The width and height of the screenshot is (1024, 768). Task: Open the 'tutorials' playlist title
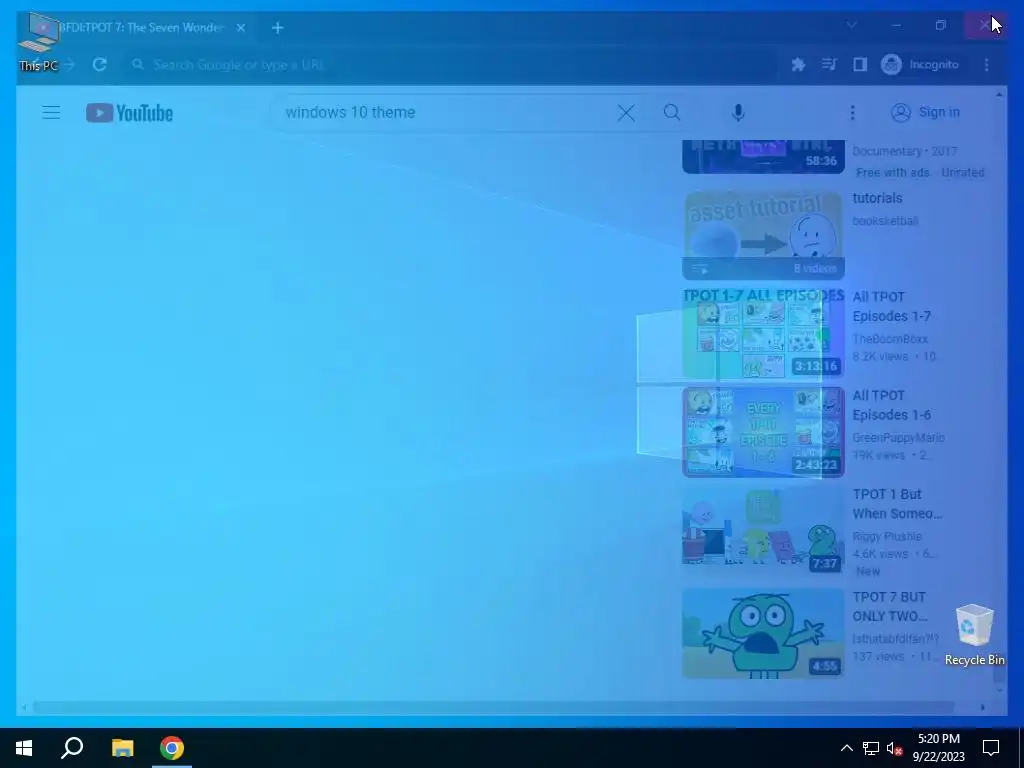click(877, 198)
